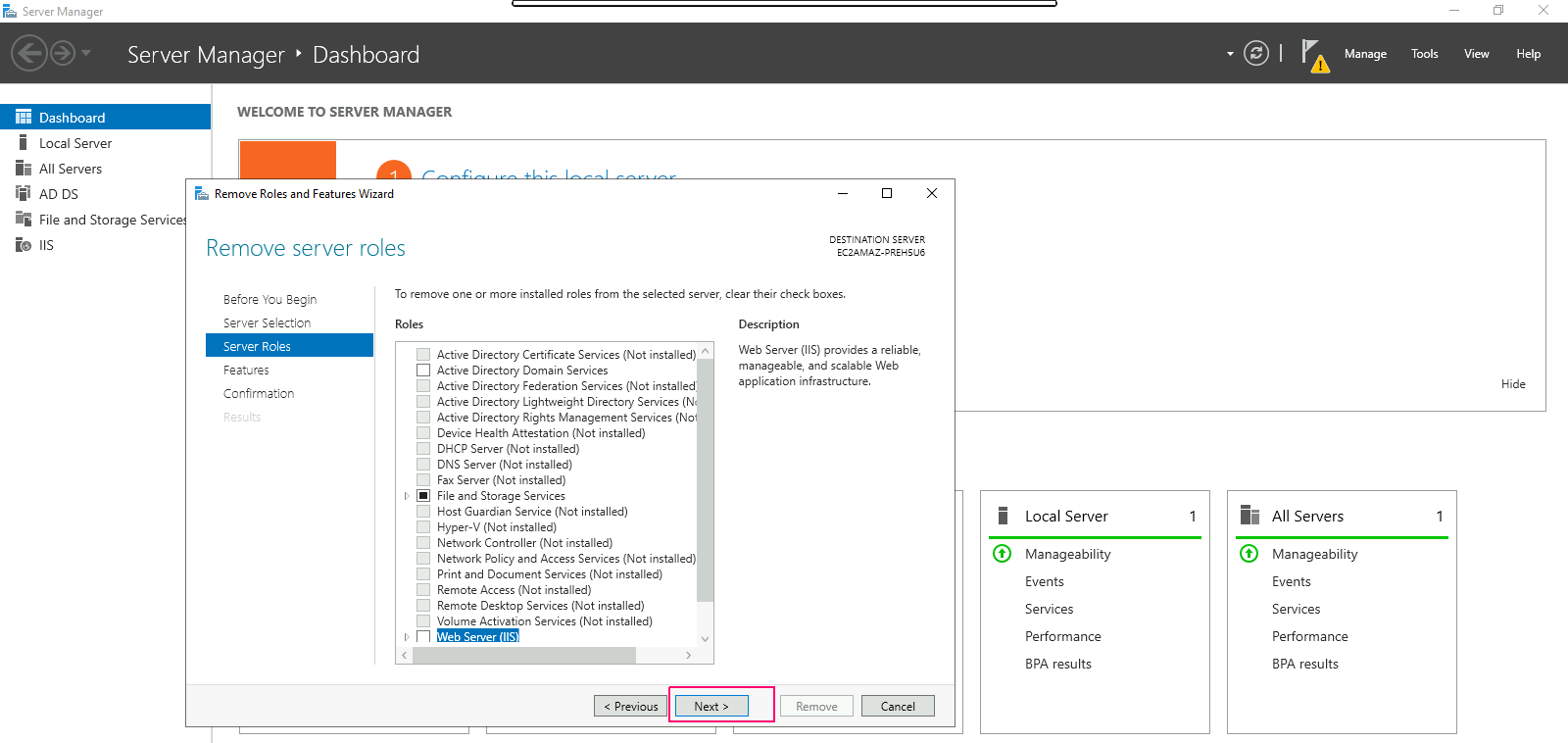The width and height of the screenshot is (1568, 743).
Task: Click the back navigation arrow in the header
Action: (x=29, y=53)
